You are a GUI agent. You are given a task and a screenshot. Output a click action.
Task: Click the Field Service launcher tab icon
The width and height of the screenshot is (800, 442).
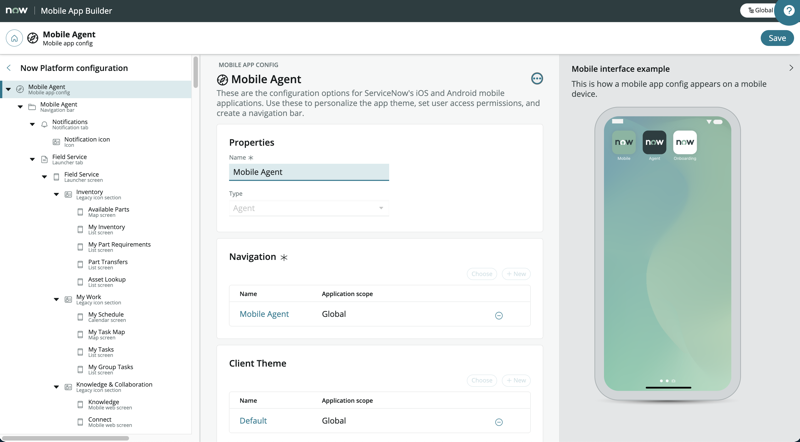click(44, 159)
